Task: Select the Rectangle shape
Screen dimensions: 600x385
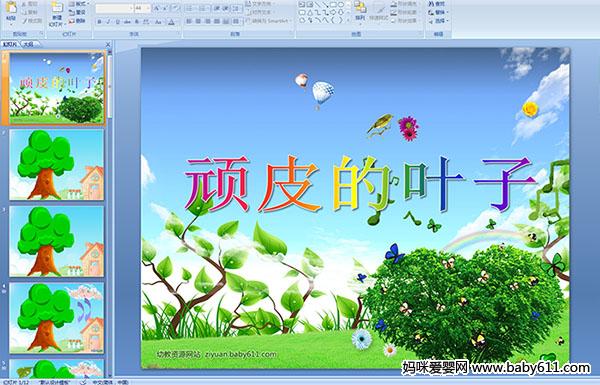Action: (333, 4)
